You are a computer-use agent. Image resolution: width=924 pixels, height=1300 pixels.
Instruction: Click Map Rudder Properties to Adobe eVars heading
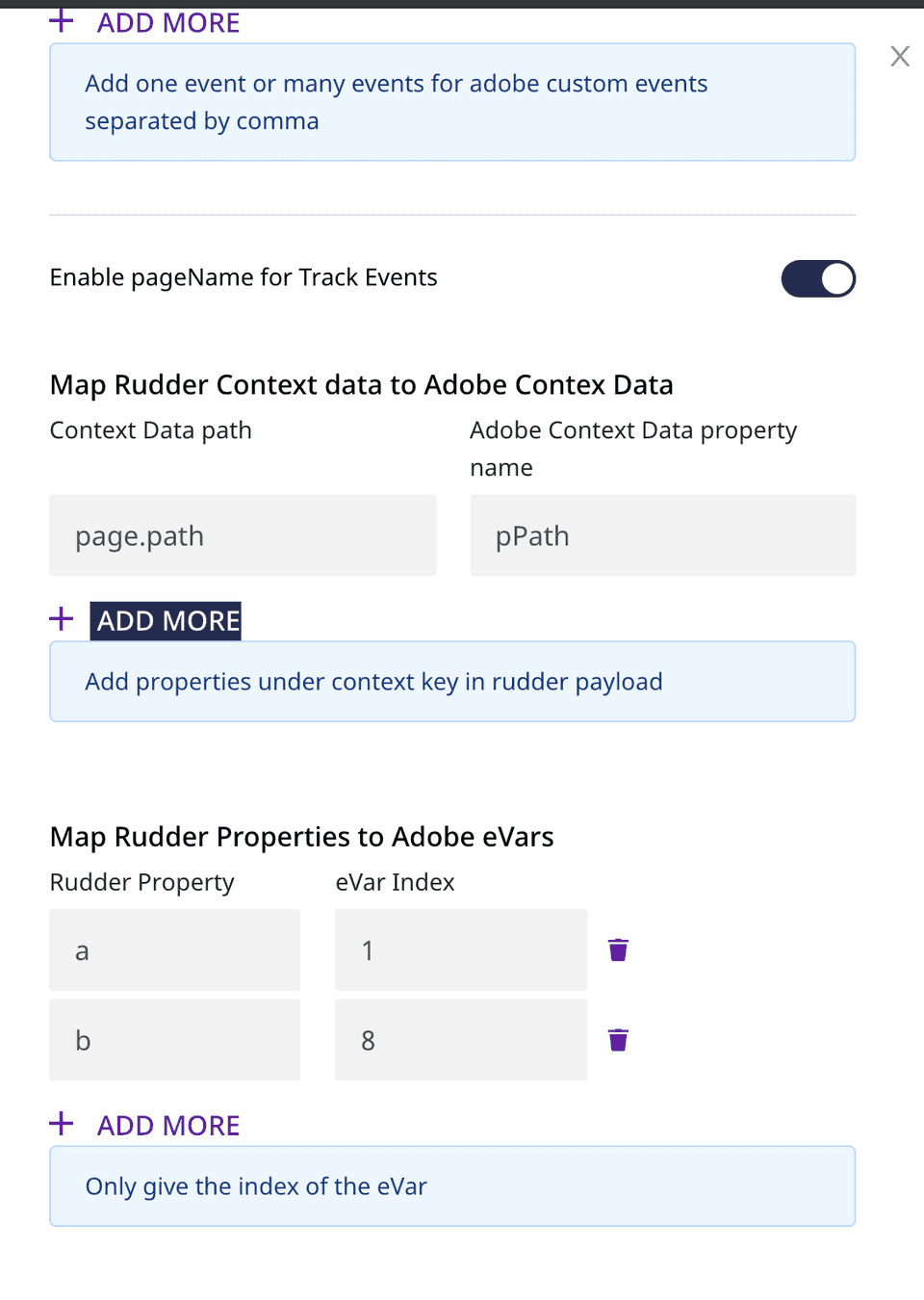point(301,837)
